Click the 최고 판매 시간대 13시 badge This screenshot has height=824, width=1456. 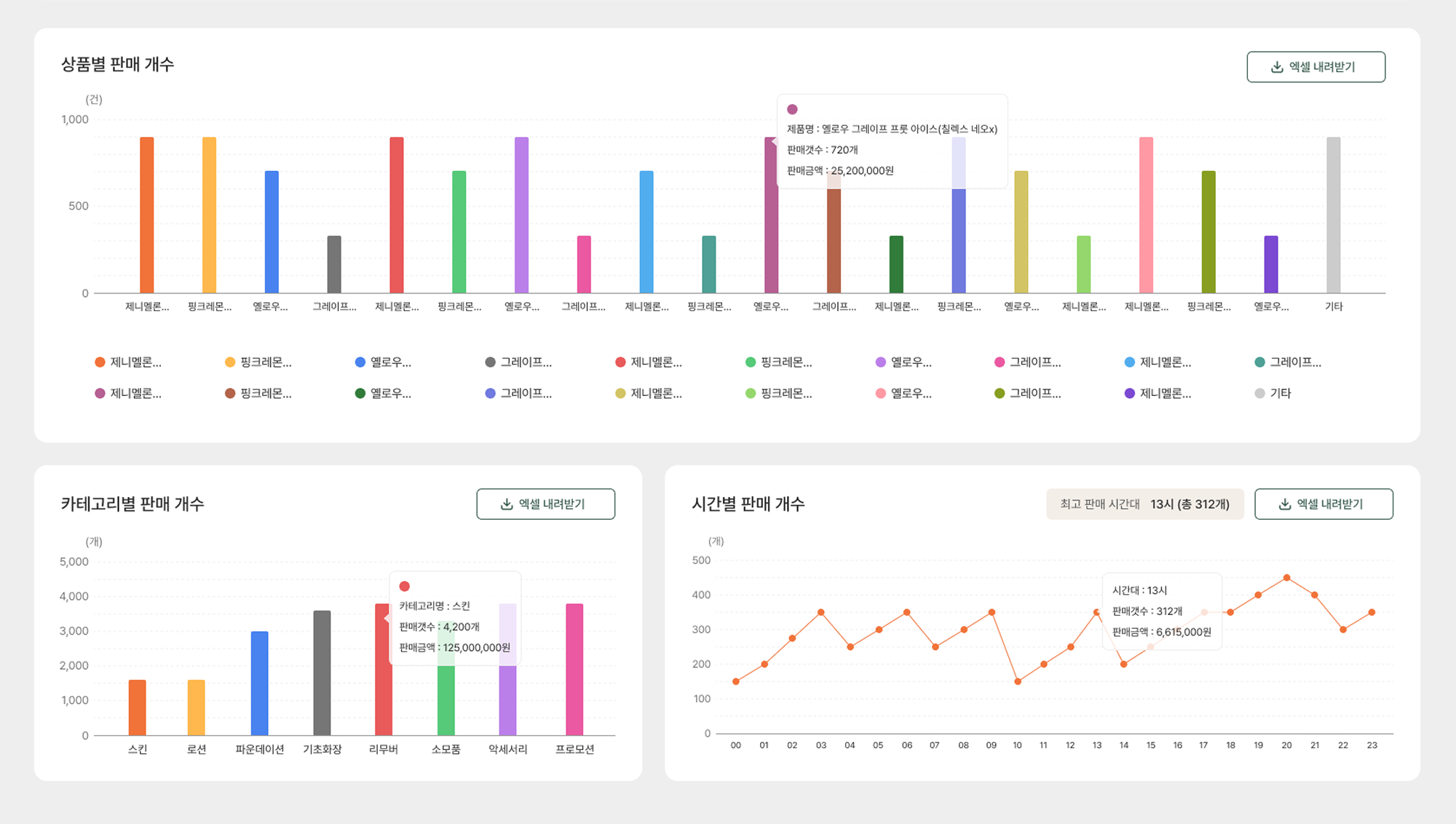click(1144, 504)
